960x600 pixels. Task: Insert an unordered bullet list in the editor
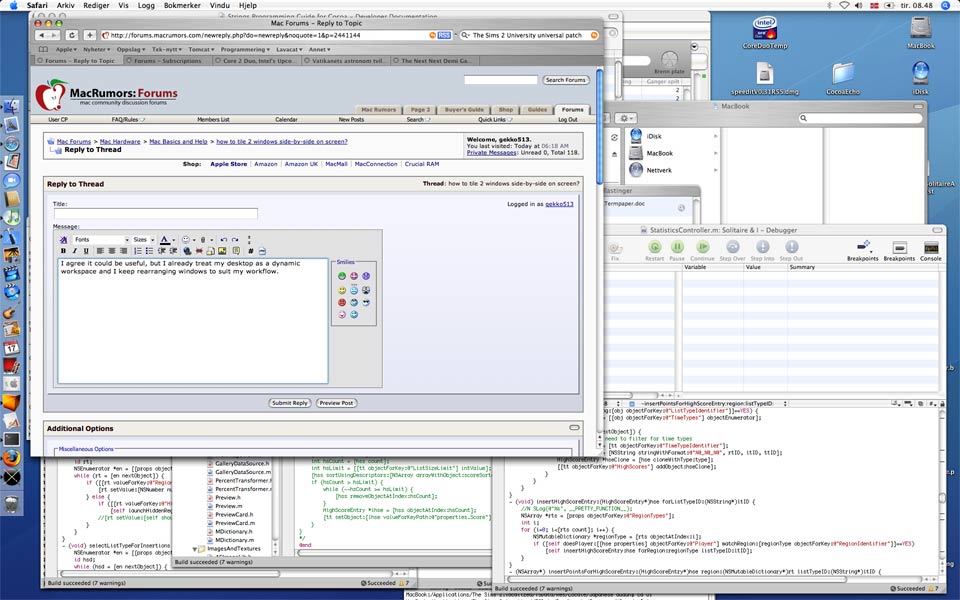pyautogui.click(x=149, y=251)
